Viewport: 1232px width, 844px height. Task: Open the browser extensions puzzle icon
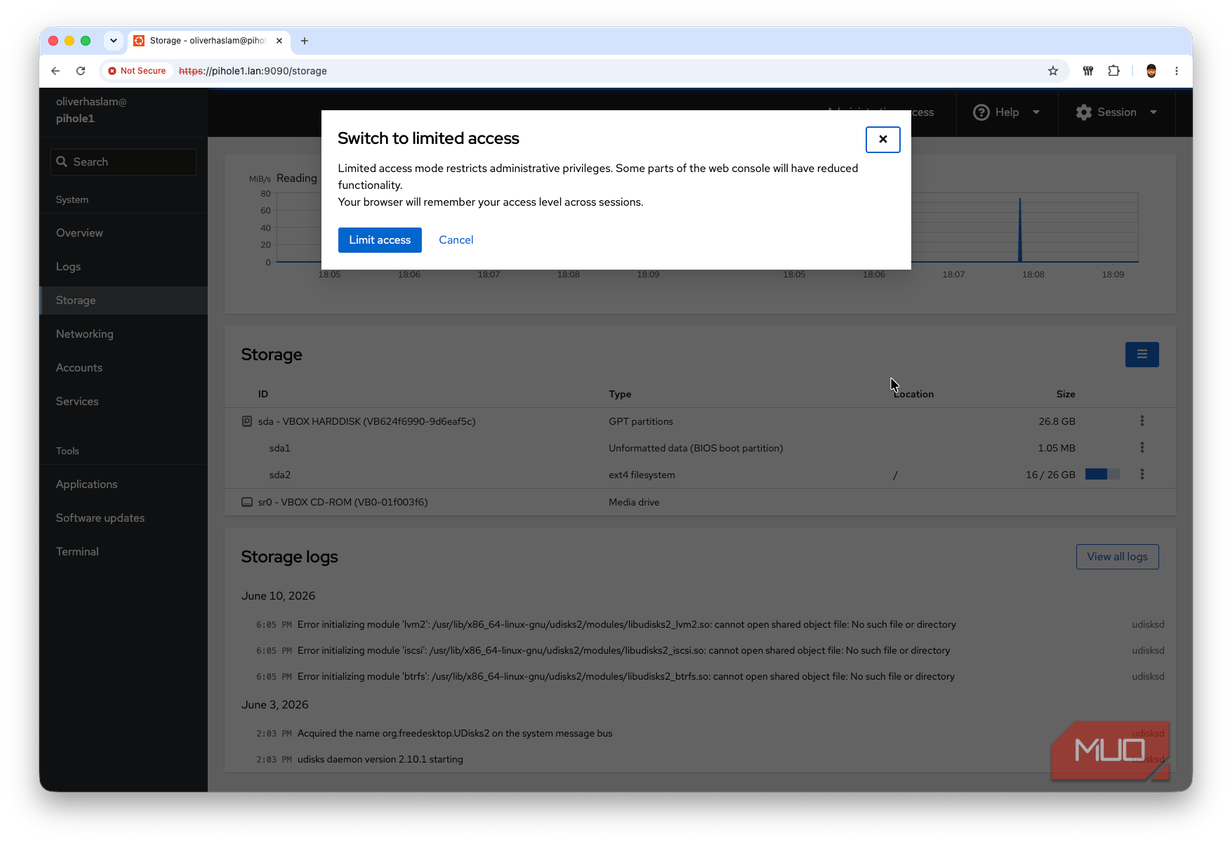click(x=1114, y=71)
